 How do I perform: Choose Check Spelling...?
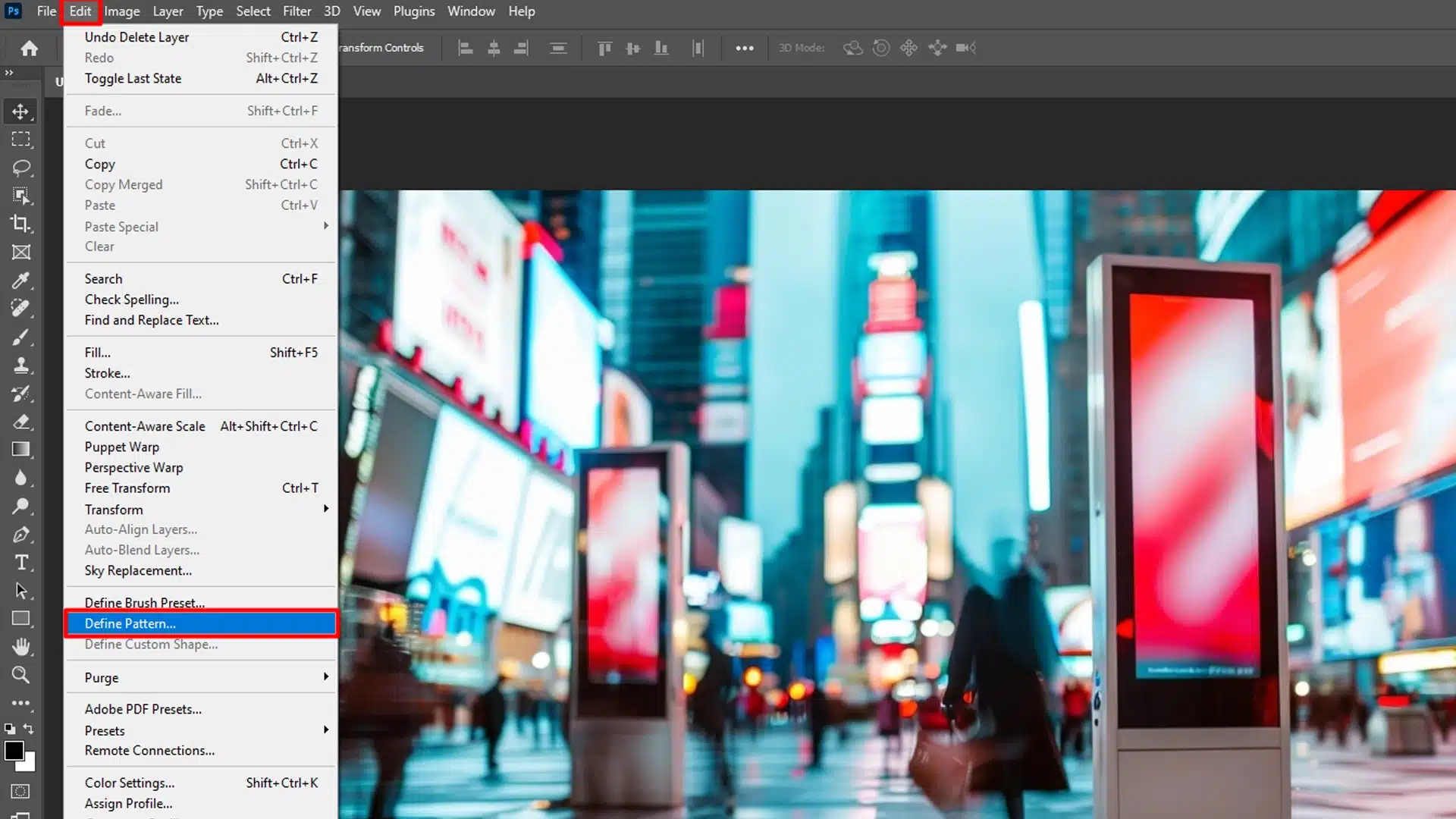tap(201, 300)
